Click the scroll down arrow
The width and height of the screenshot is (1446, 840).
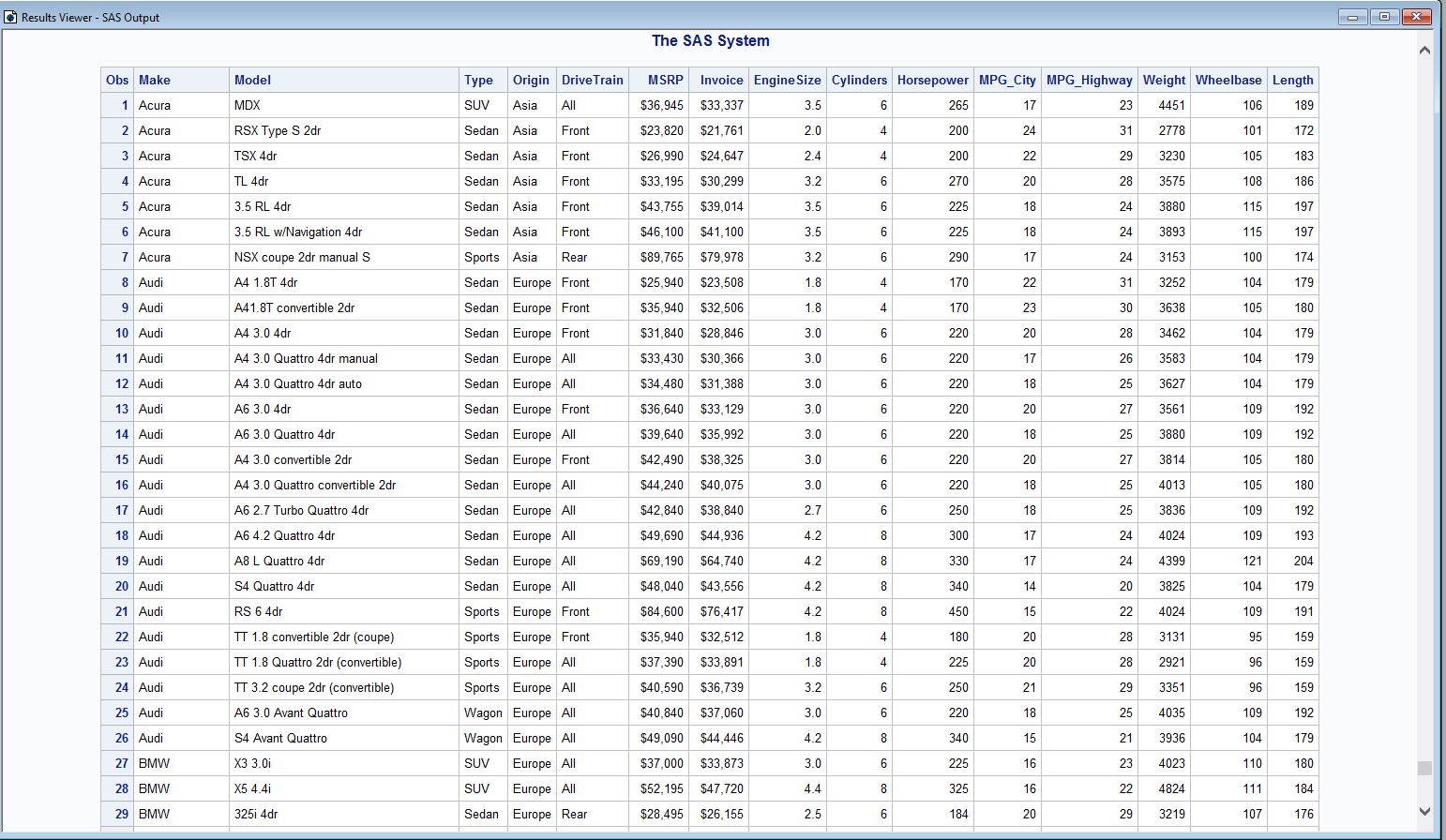1424,811
